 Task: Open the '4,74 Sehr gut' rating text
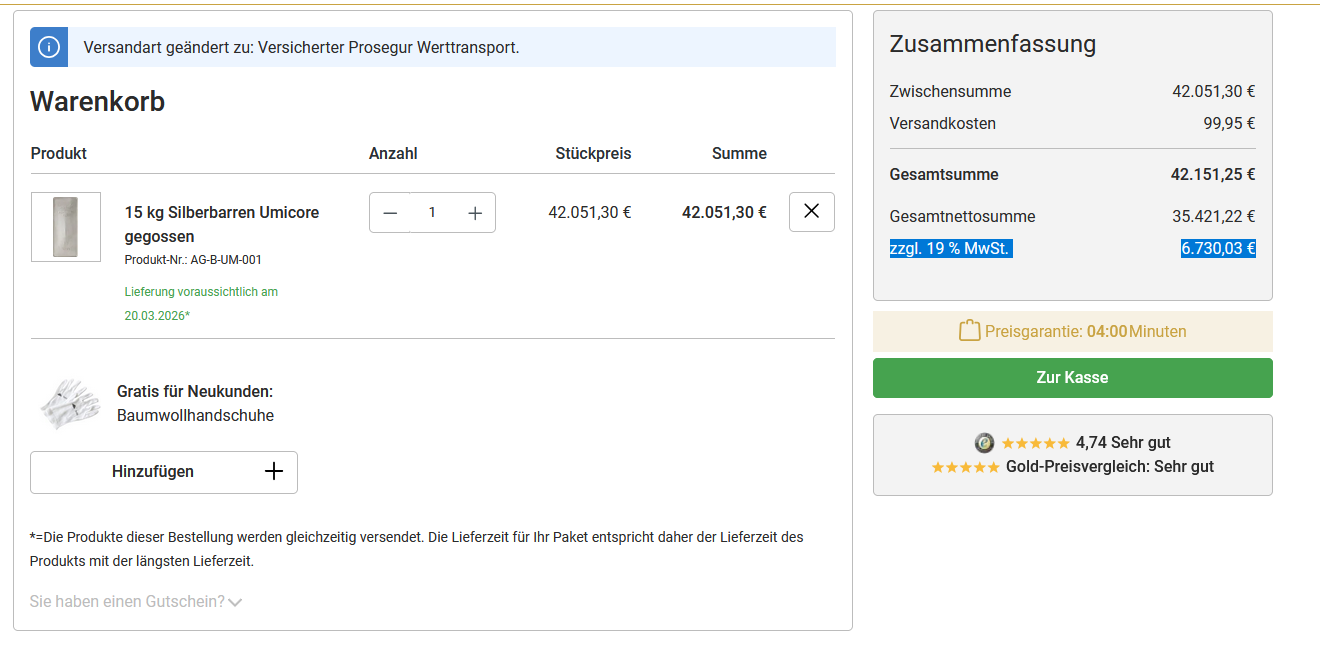(x=1123, y=443)
